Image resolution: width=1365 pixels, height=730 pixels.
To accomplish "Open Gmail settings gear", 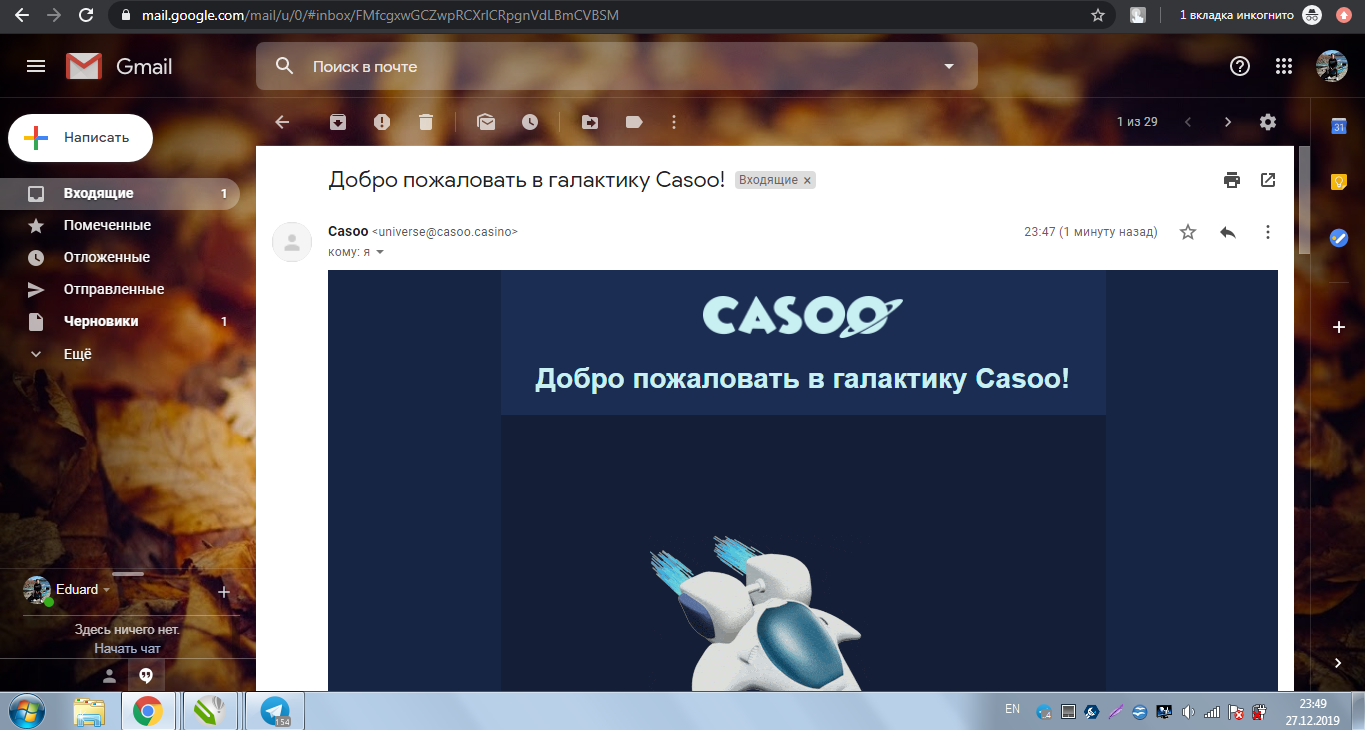I will pyautogui.click(x=1268, y=122).
